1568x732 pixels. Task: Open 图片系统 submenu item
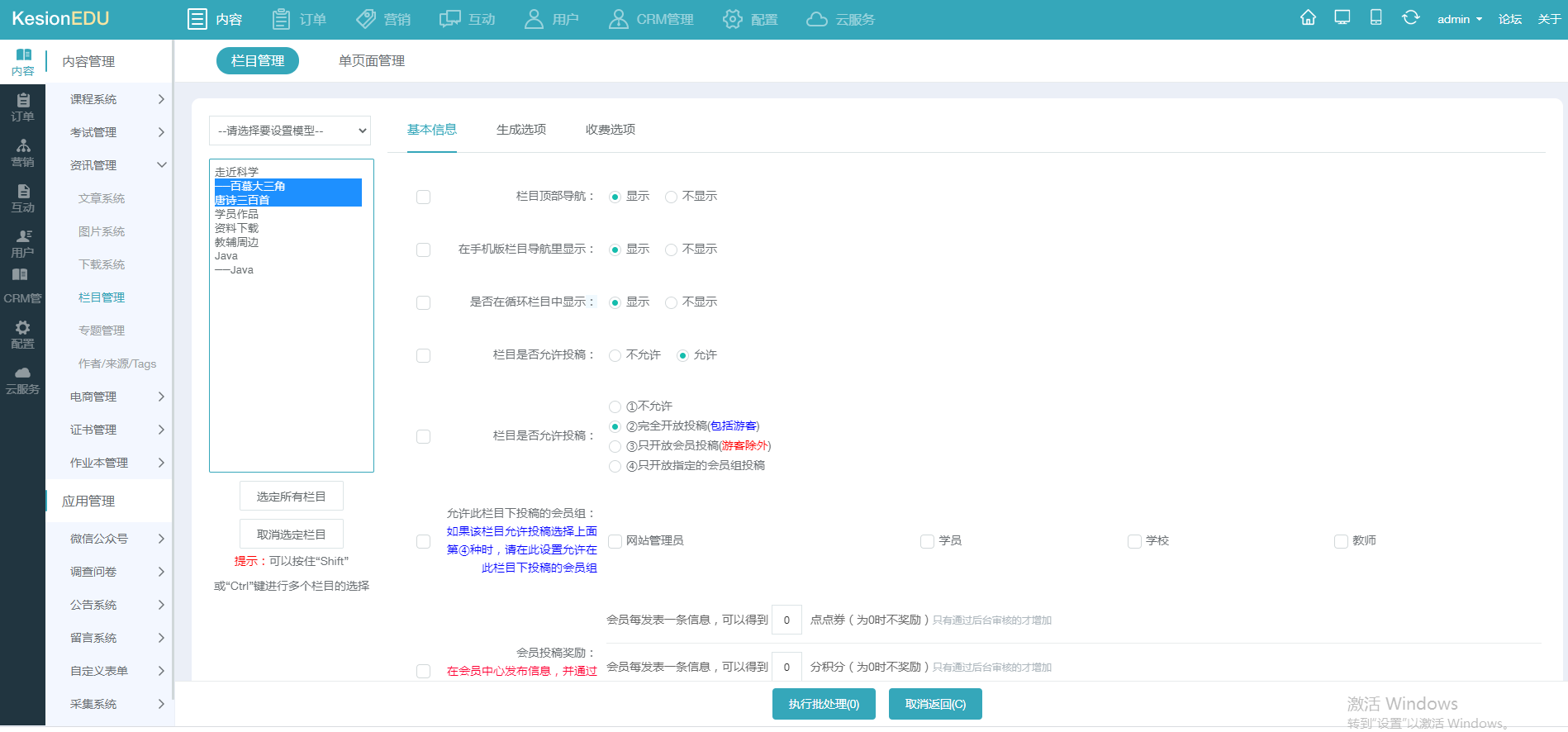click(102, 231)
